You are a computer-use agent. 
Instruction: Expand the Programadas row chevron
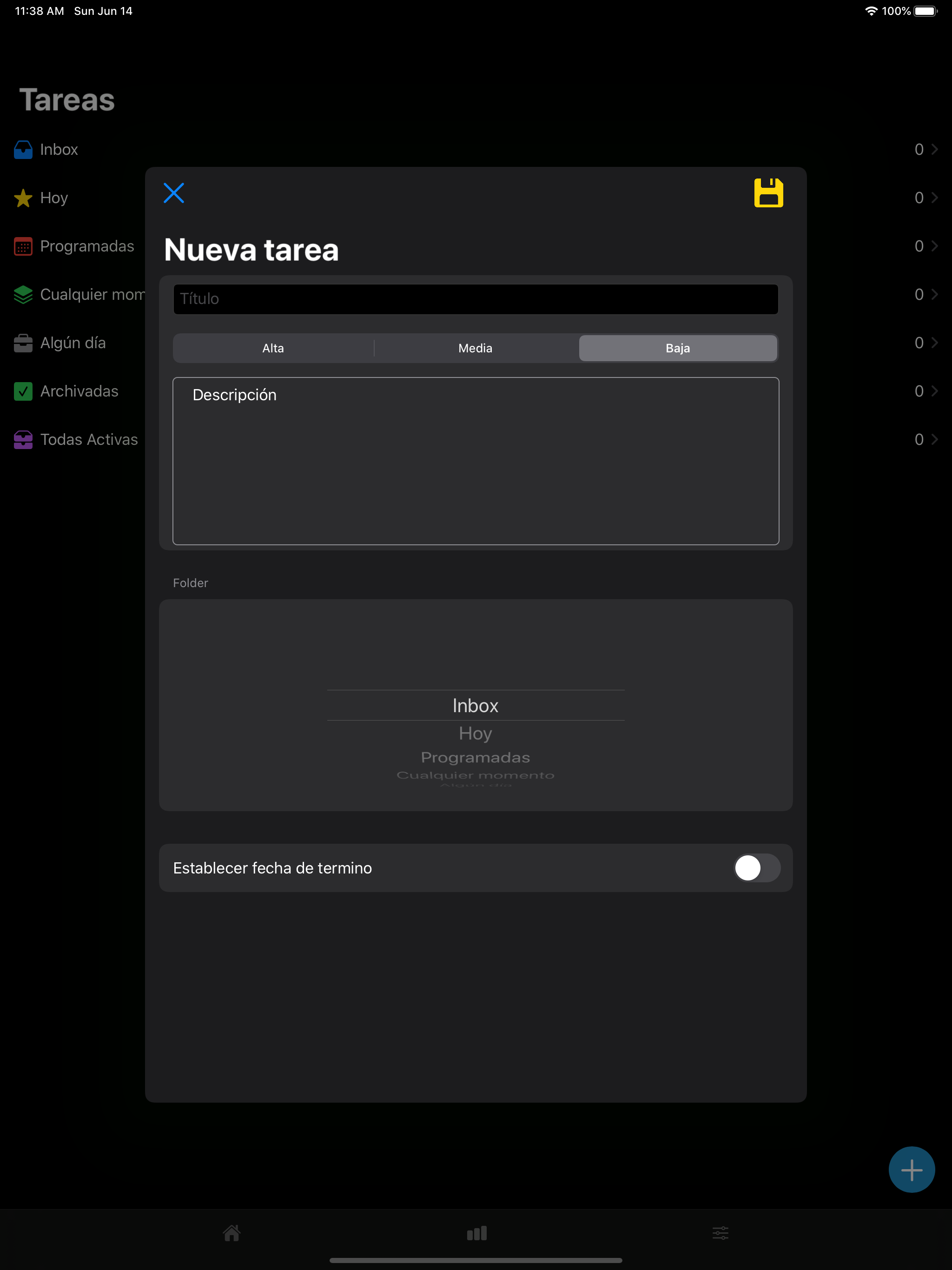[x=934, y=246]
